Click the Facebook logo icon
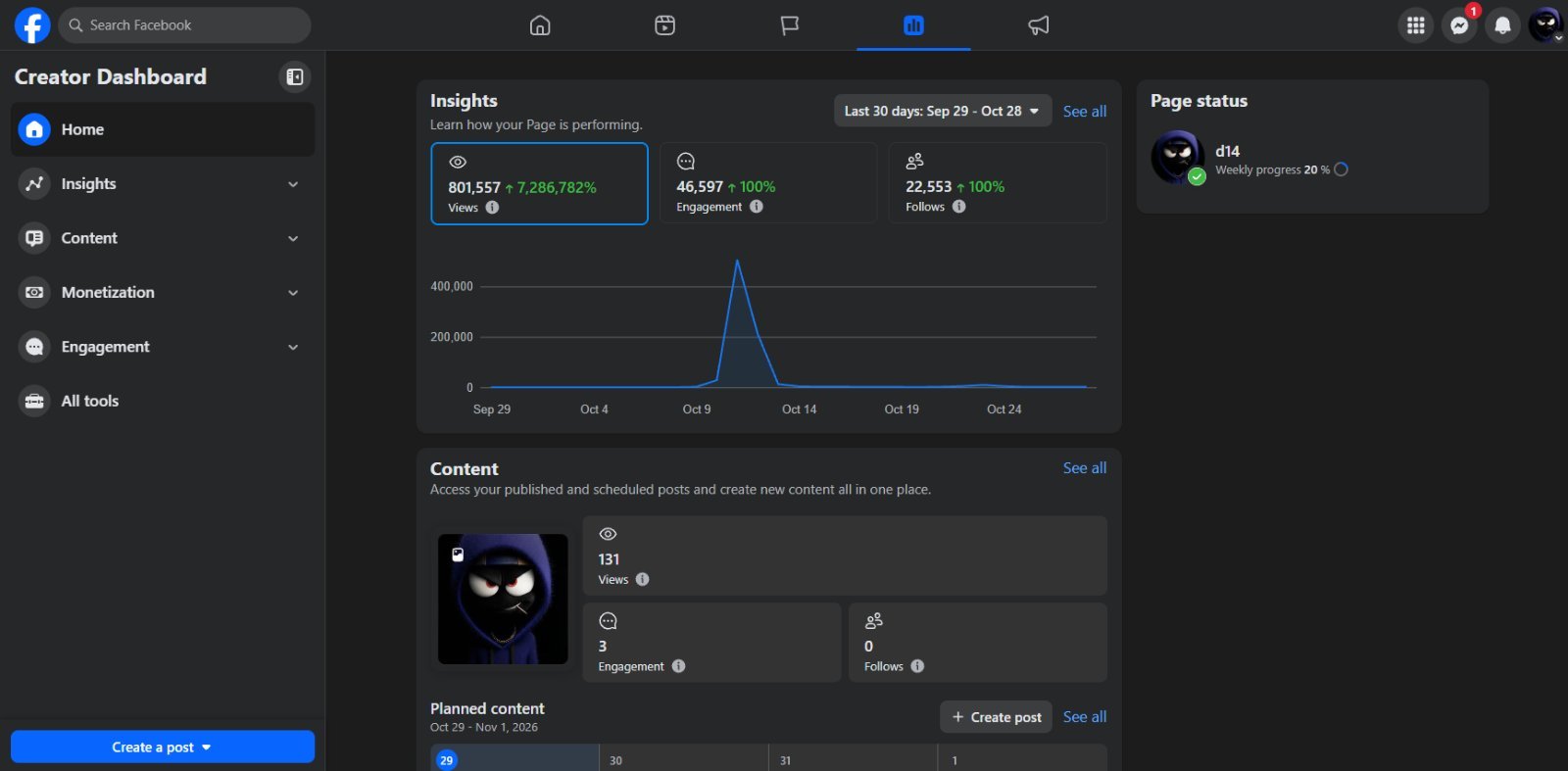The image size is (1568, 771). 32,25
